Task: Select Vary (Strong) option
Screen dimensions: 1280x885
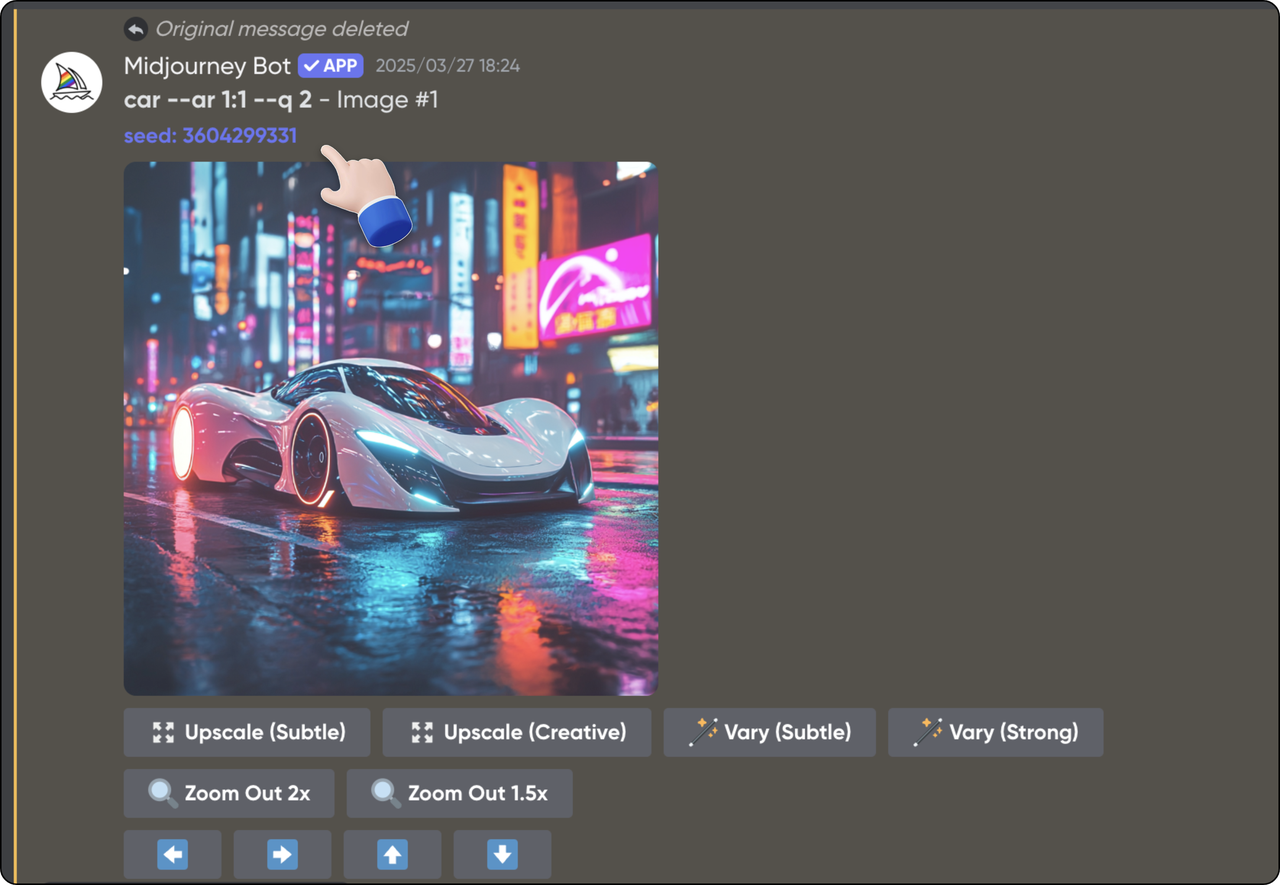Action: tap(995, 732)
